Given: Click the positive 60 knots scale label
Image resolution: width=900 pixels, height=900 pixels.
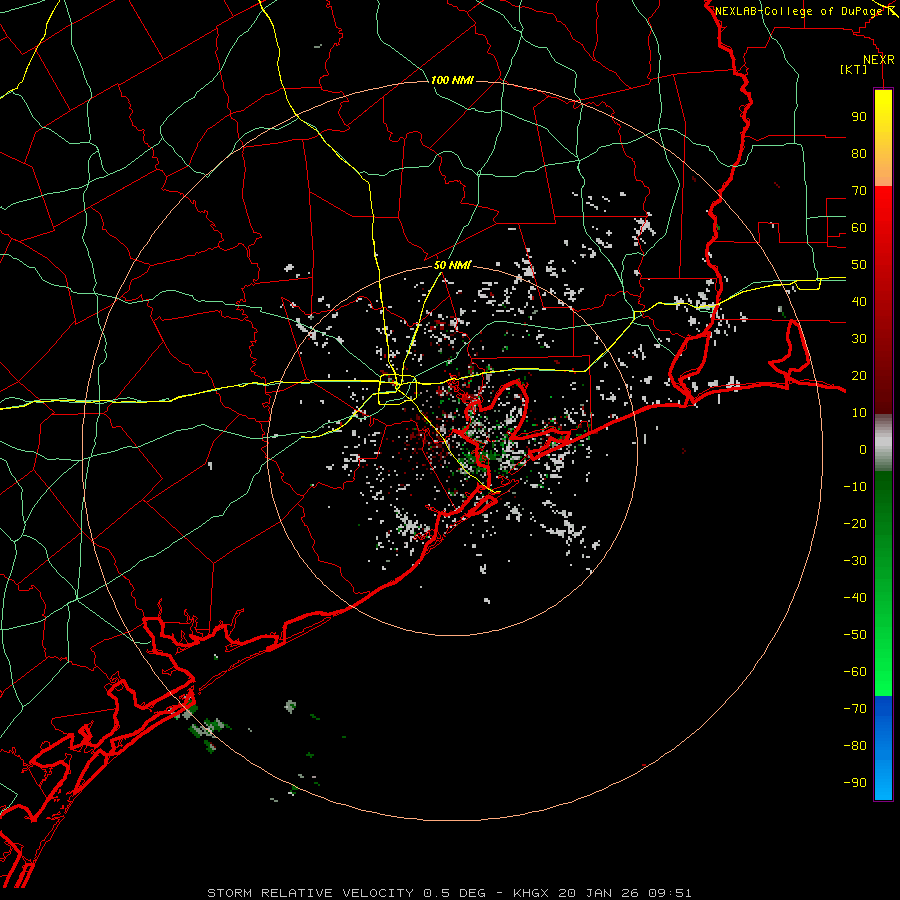Looking at the screenshot, I should point(859,227).
